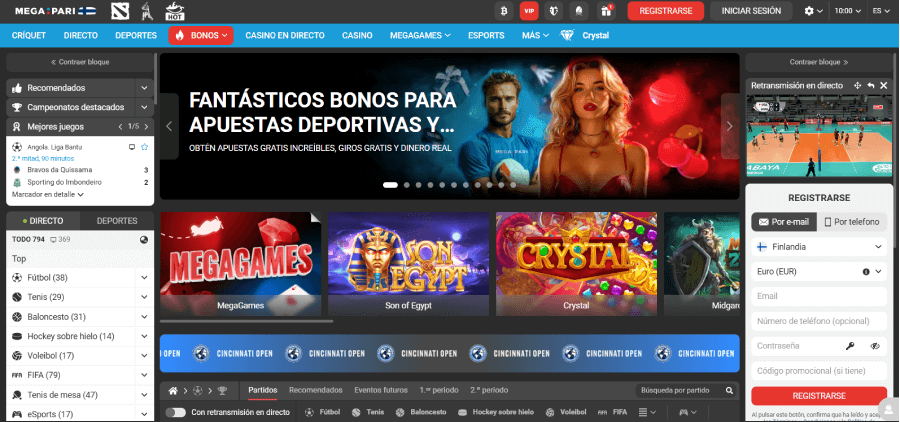Click the cricket batsman icon in header
The image size is (900, 422).
147,10
